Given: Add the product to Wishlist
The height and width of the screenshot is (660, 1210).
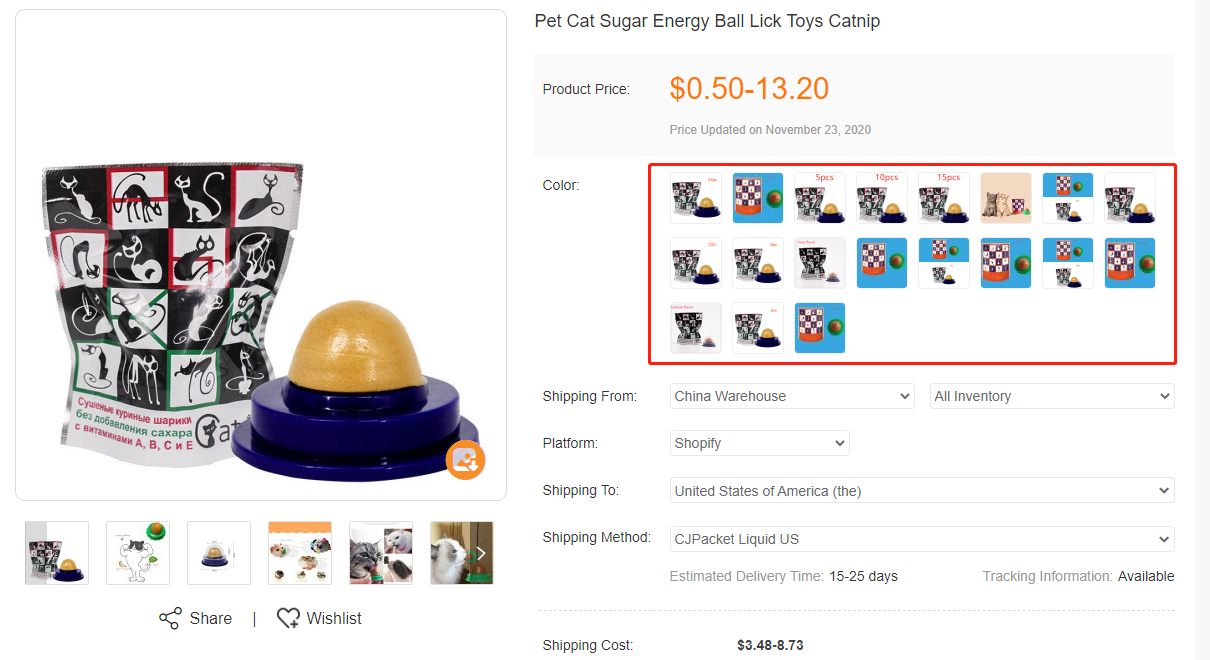Looking at the screenshot, I should (x=288, y=618).
